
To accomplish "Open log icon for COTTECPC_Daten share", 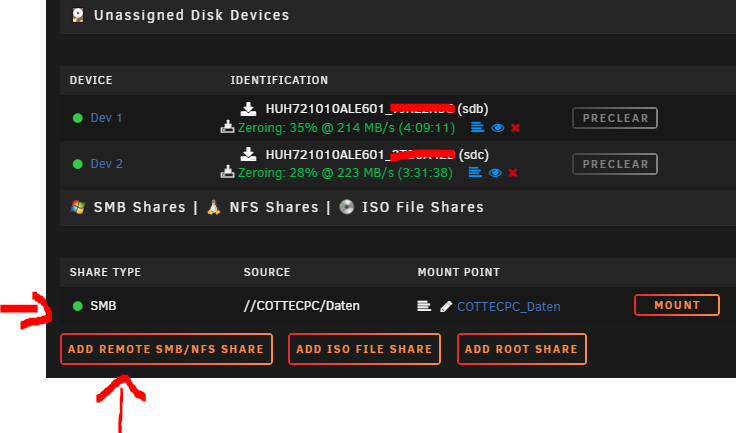I will (x=424, y=306).
